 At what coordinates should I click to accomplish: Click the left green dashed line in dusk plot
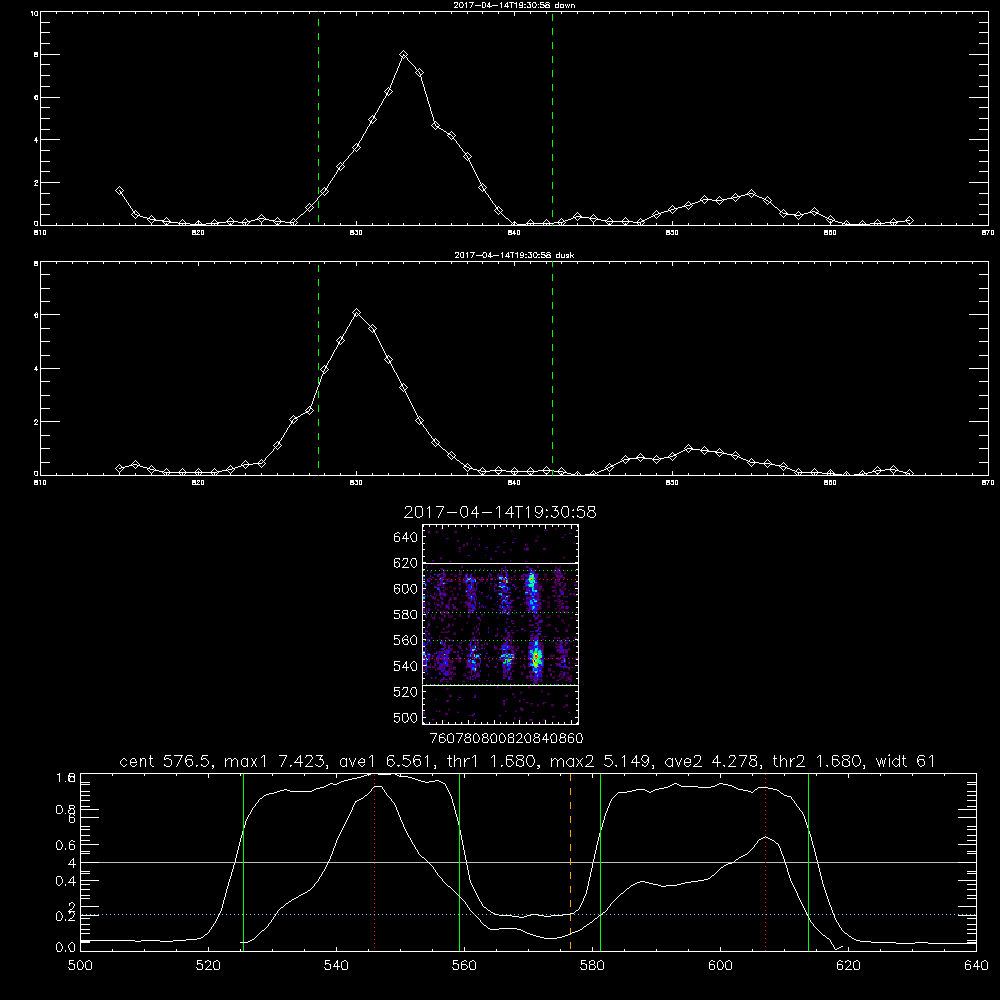click(318, 368)
